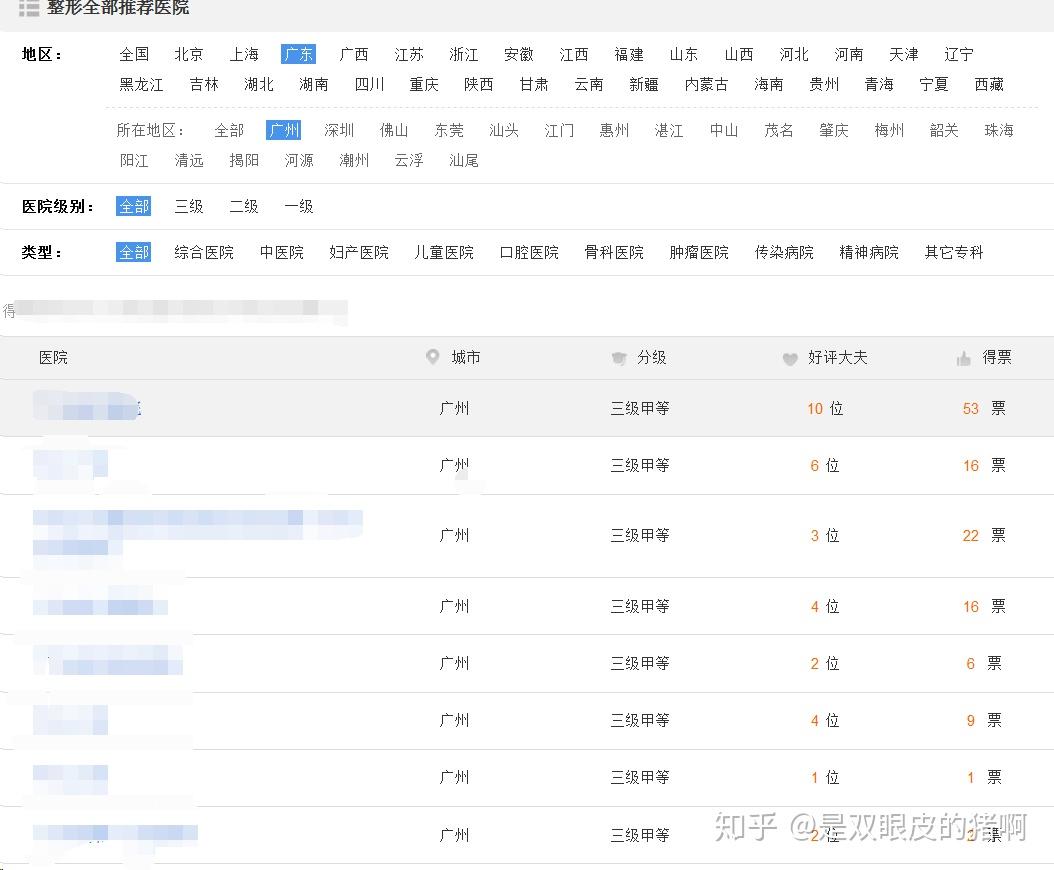This screenshot has width=1054, height=870.
Task: Click the tag icon beside 分级 header
Action: tap(619, 357)
